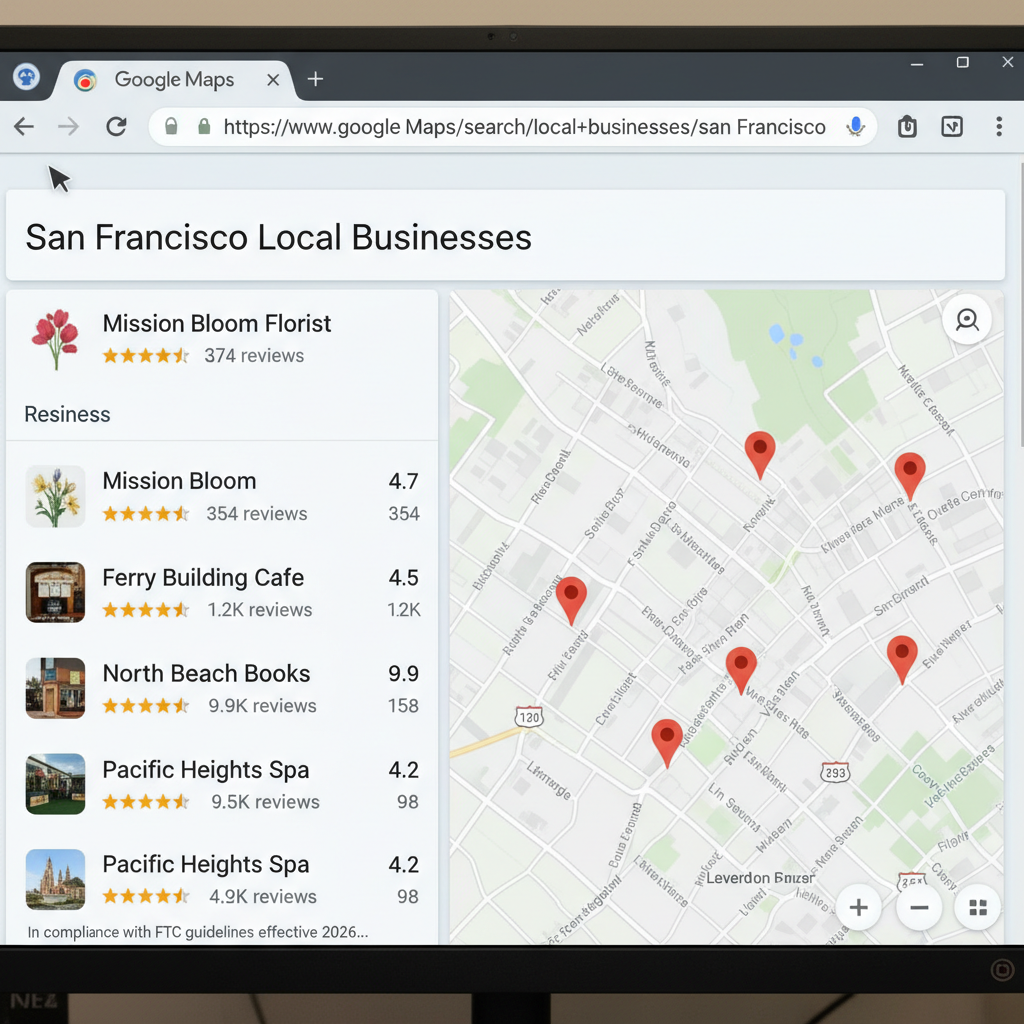Click the 'Resiness' section label
This screenshot has height=1024, width=1024.
click(67, 415)
